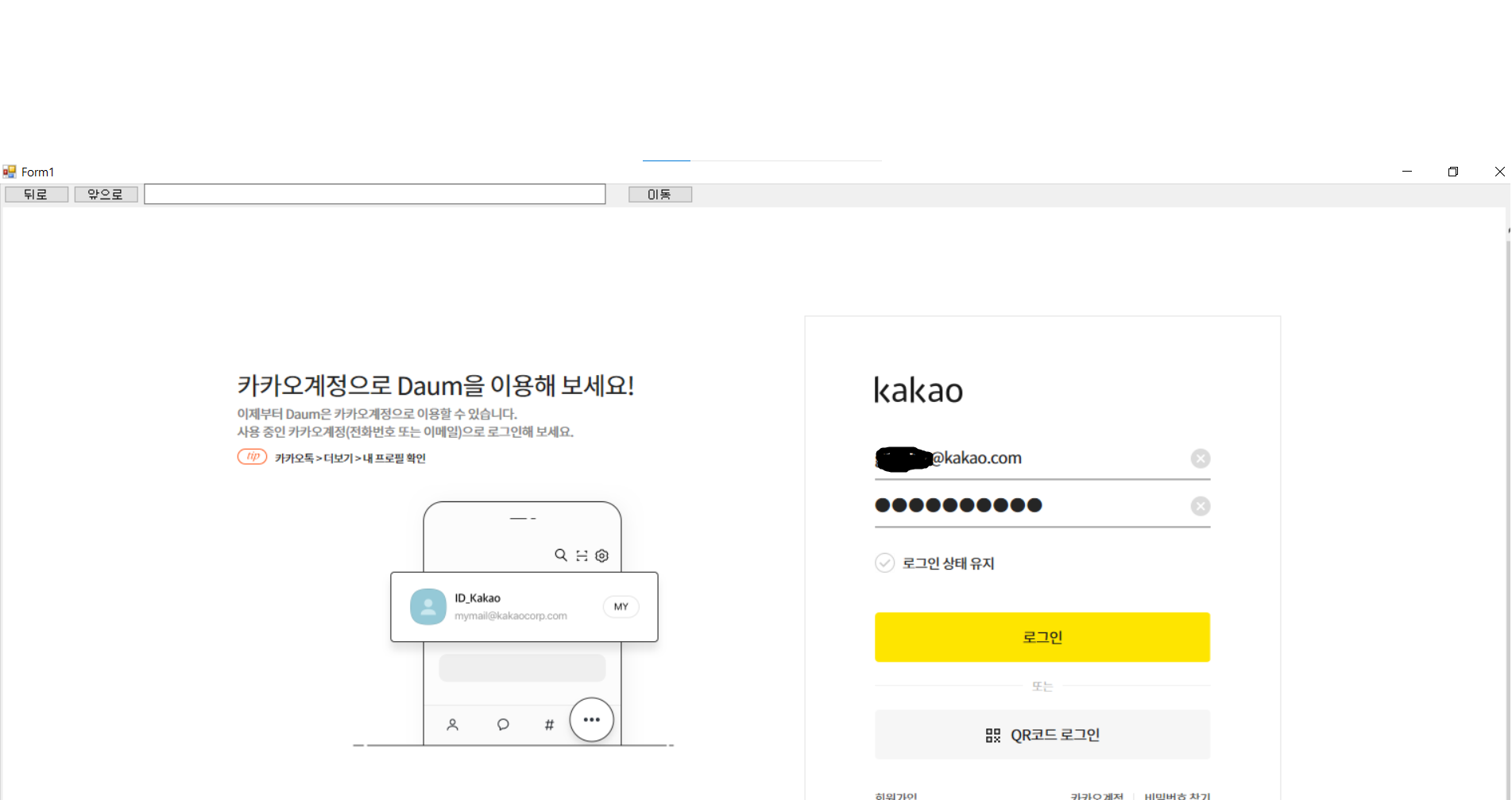
Task: Close the Form1 window
Action: pos(1499,172)
